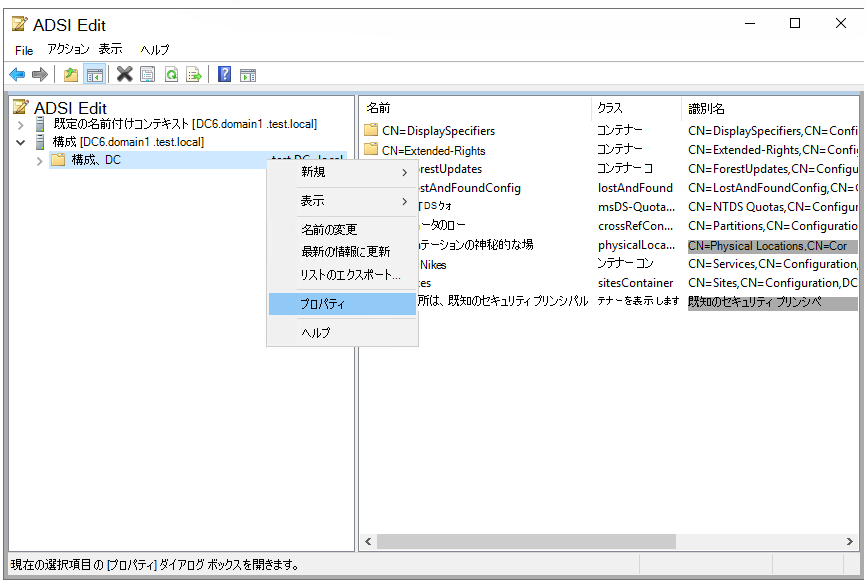Click the Up one level folder icon
867x585 pixels.
pyautogui.click(x=71, y=74)
